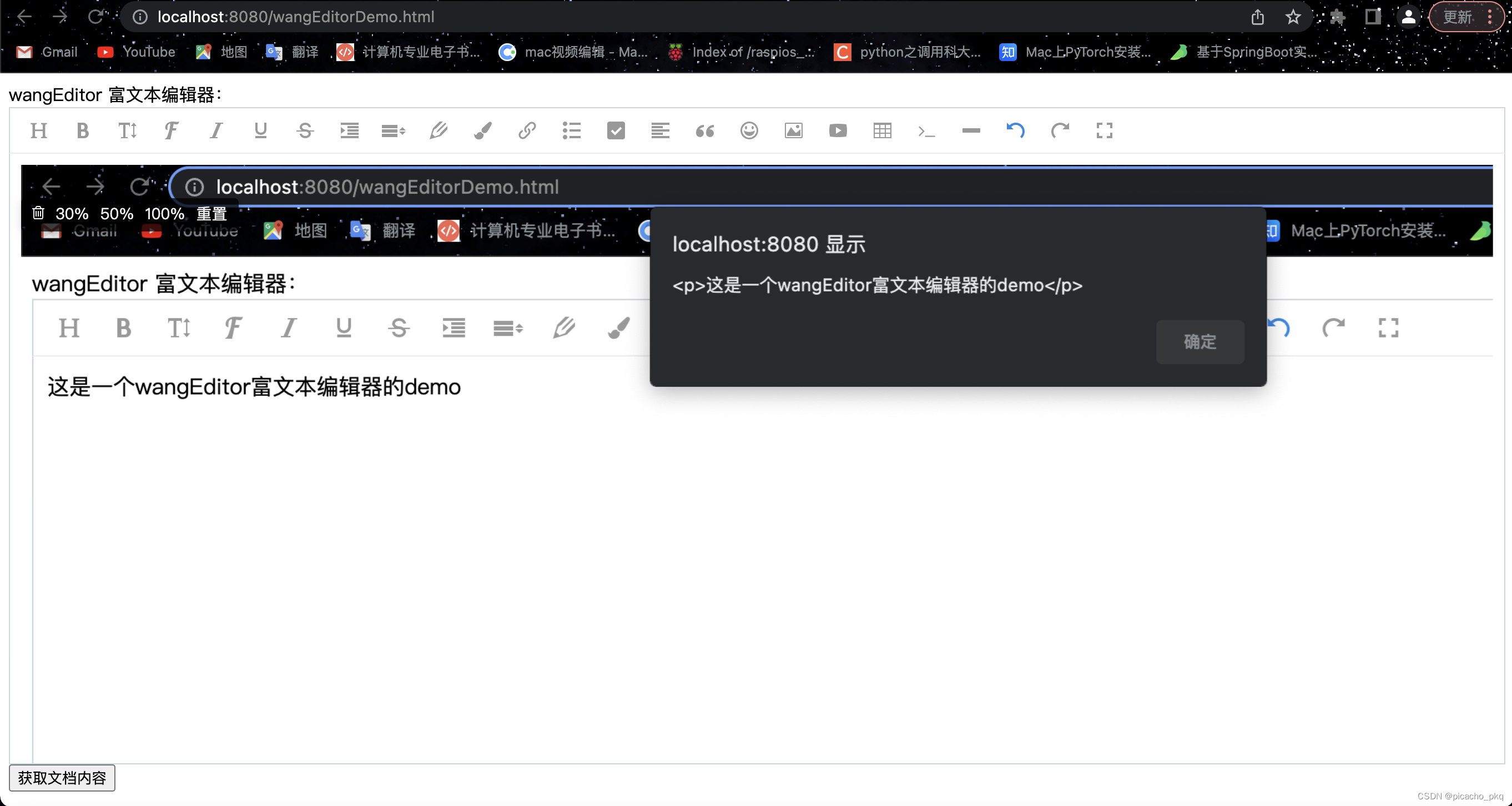Open the mac视频编辑 bookmark
The image size is (1512, 806).
[573, 52]
